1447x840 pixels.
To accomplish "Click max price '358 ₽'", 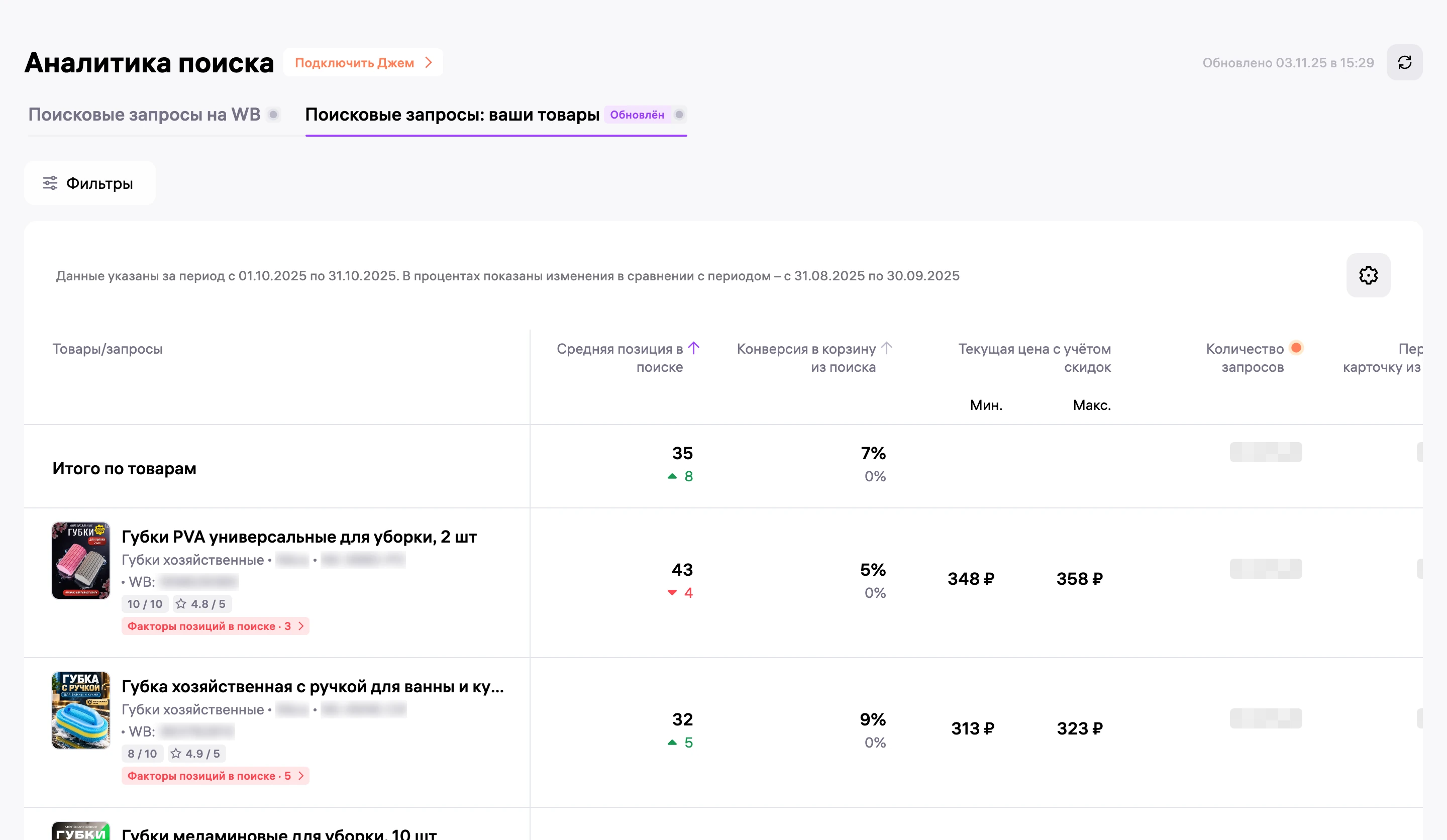I will pos(1080,579).
